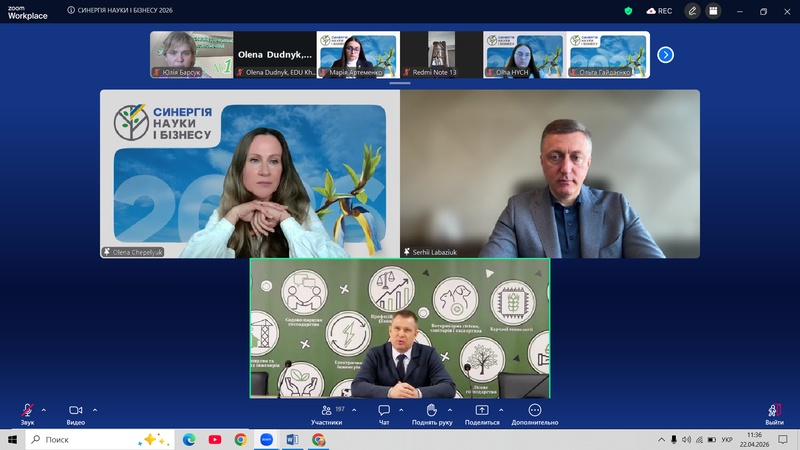The image size is (800, 450).
Task: Click the green encryption shield icon
Action: 629,11
